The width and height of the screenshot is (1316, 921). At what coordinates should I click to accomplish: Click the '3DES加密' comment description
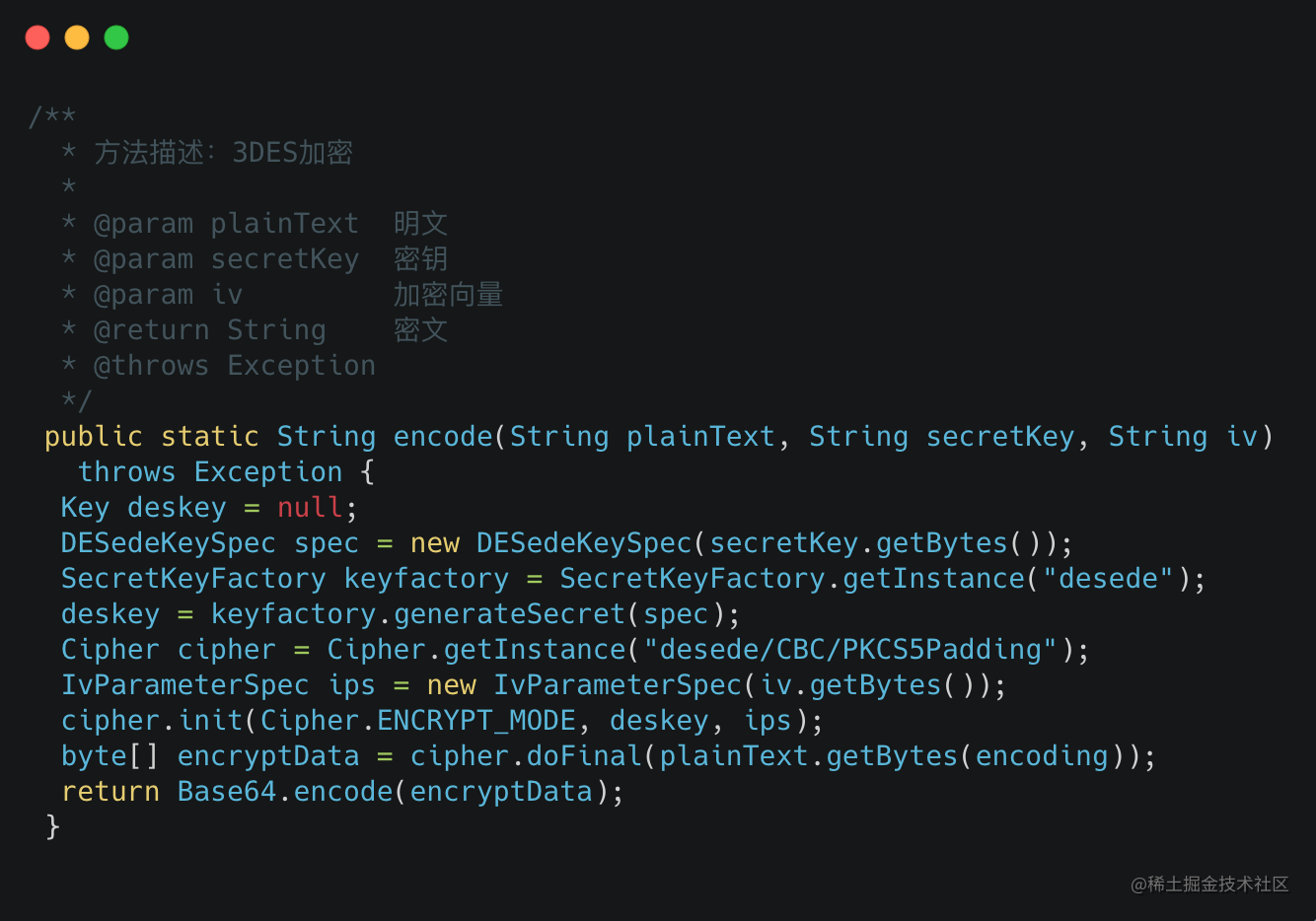[292, 152]
